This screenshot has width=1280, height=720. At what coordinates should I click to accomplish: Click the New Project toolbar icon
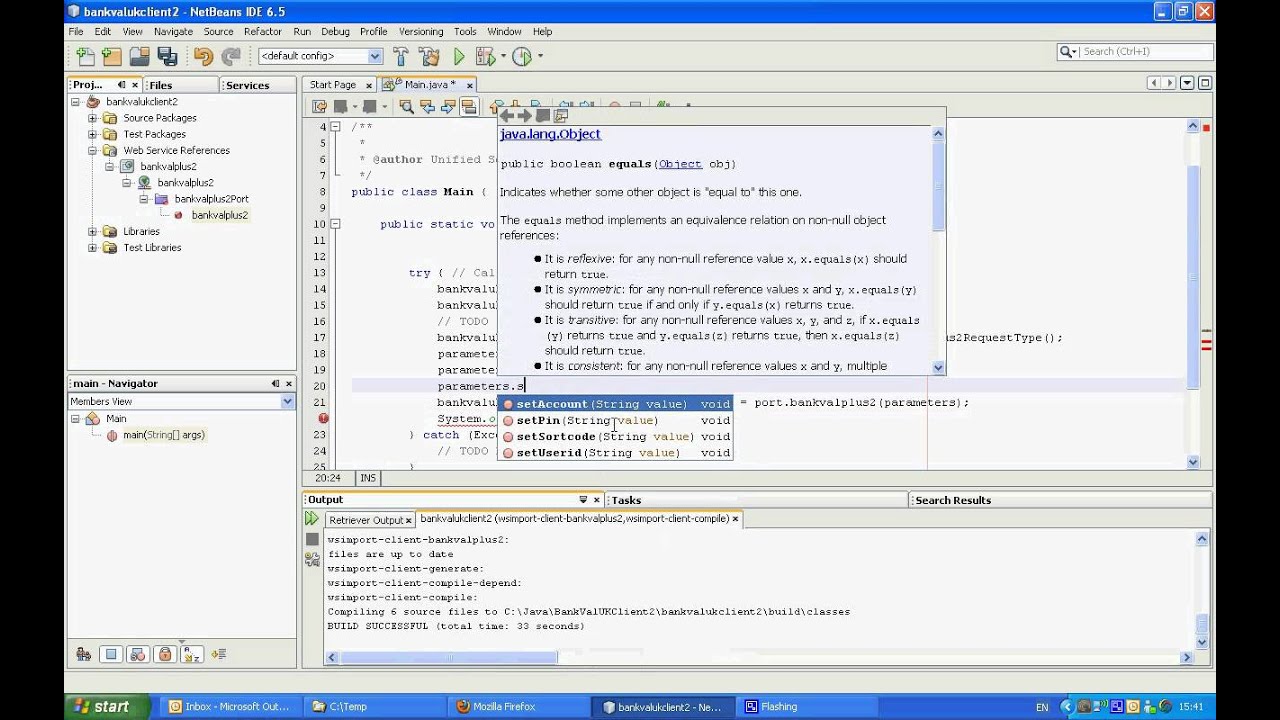click(x=111, y=57)
